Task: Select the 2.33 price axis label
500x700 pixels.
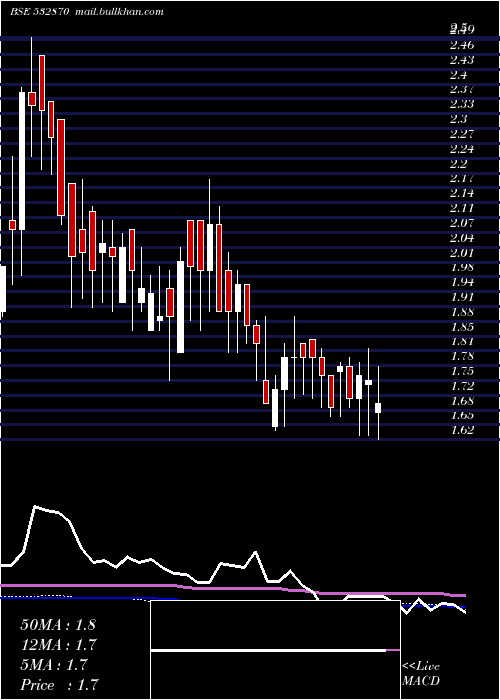Action: tap(462, 104)
